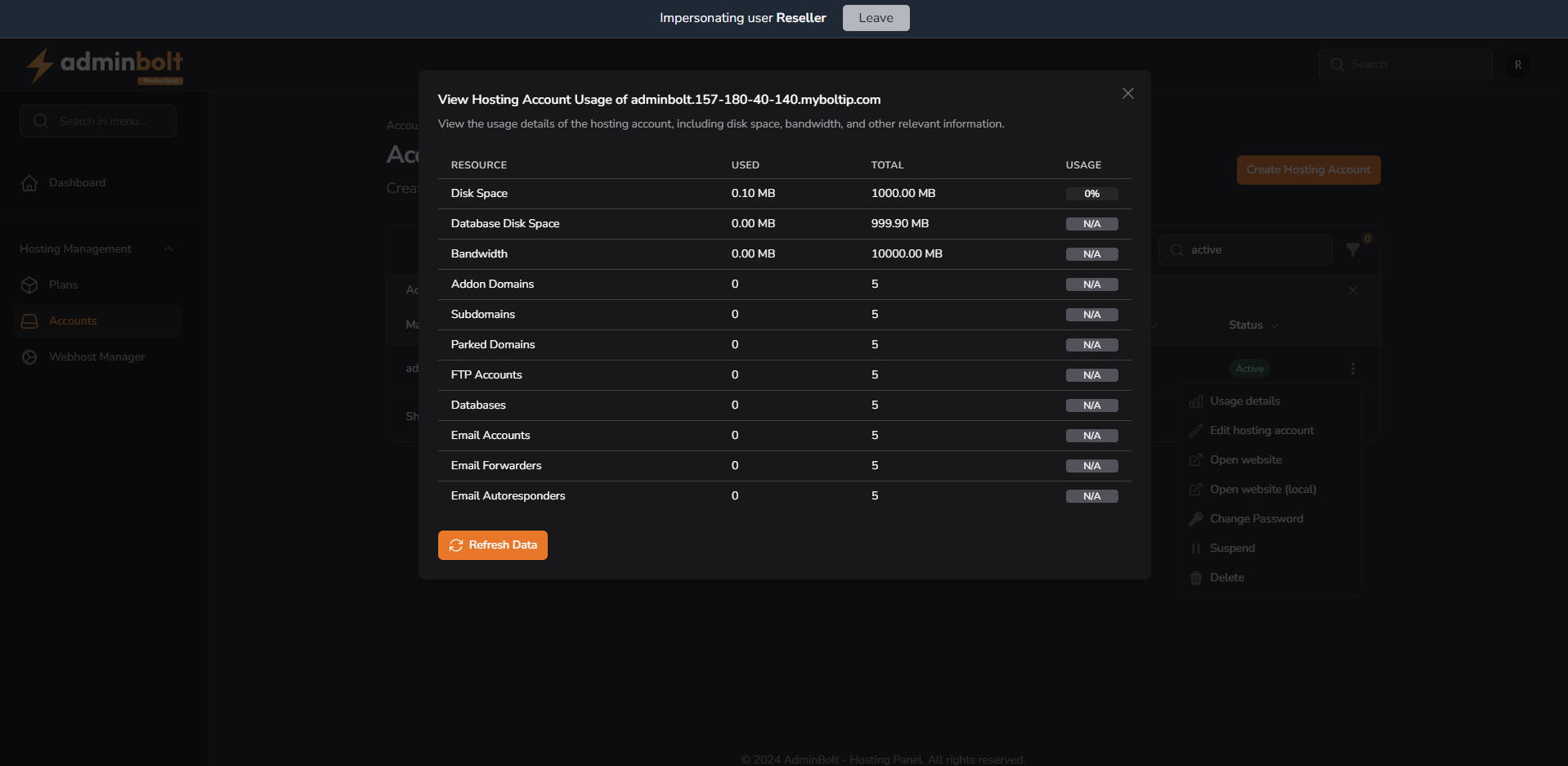Click the Edit hosting account pencil icon
Screen dimensions: 1568x766
coord(1195,430)
